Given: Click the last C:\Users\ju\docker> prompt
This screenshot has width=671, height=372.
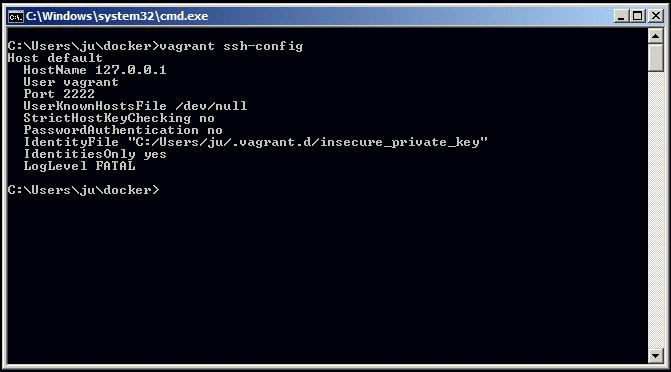Looking at the screenshot, I should click(83, 190).
